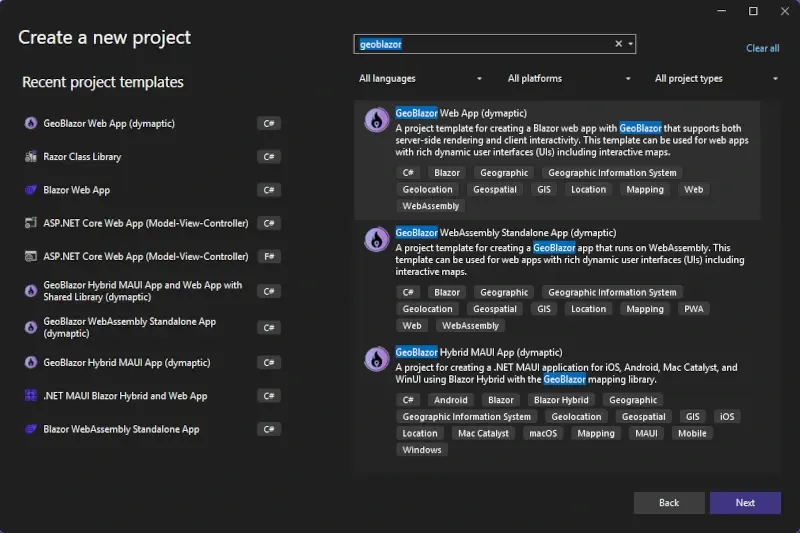The width and height of the screenshot is (800, 533).
Task: Open the All platforms dropdown
Action: 569,79
